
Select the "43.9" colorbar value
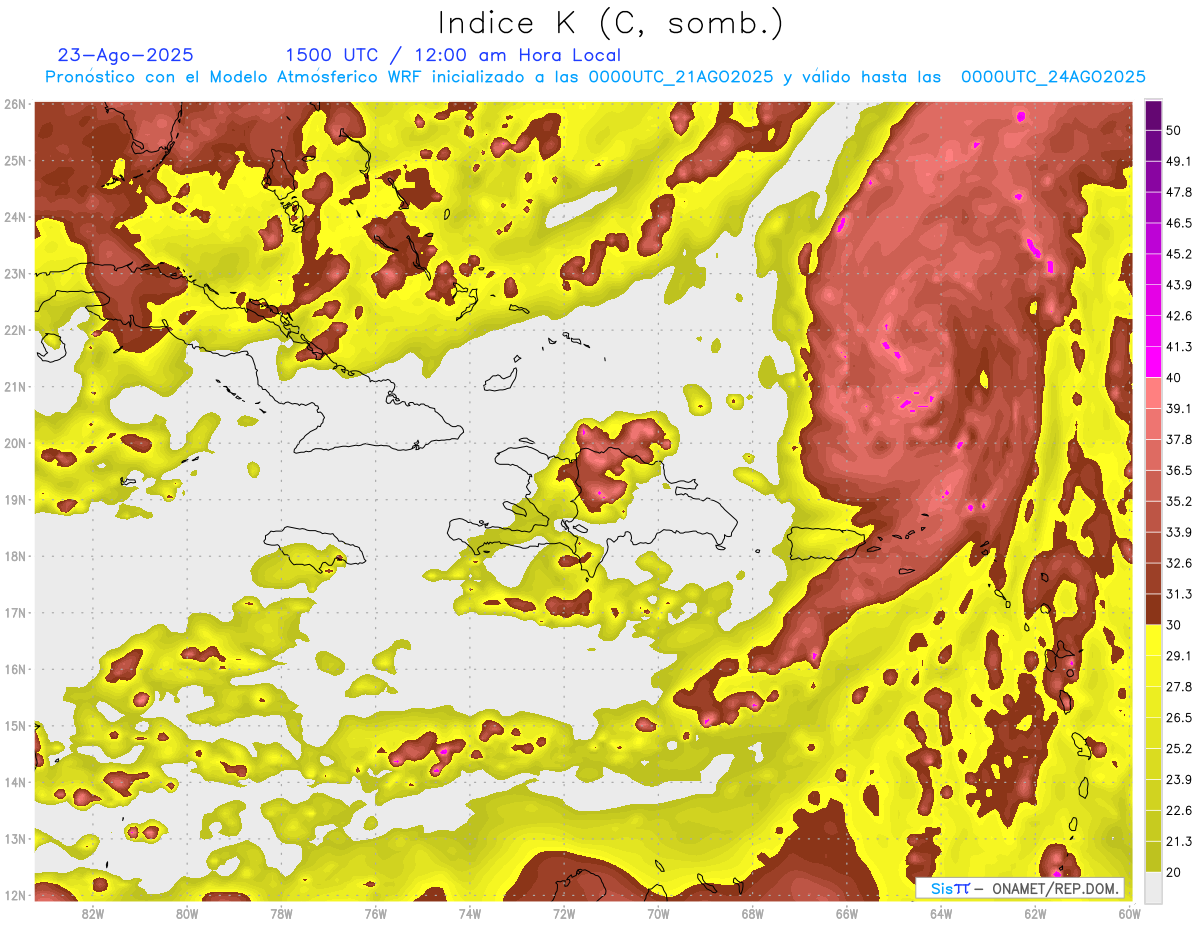click(1179, 285)
